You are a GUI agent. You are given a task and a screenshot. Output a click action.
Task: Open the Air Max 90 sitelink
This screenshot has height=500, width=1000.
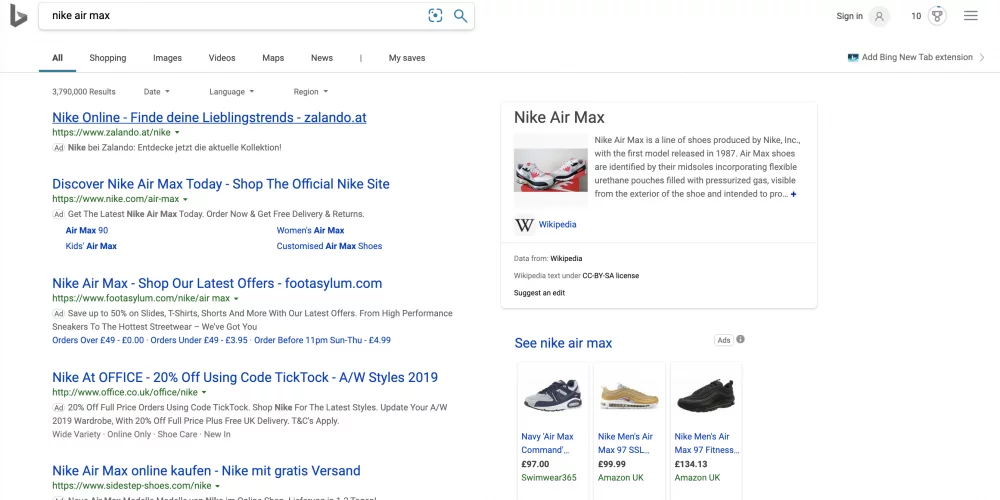pos(87,230)
